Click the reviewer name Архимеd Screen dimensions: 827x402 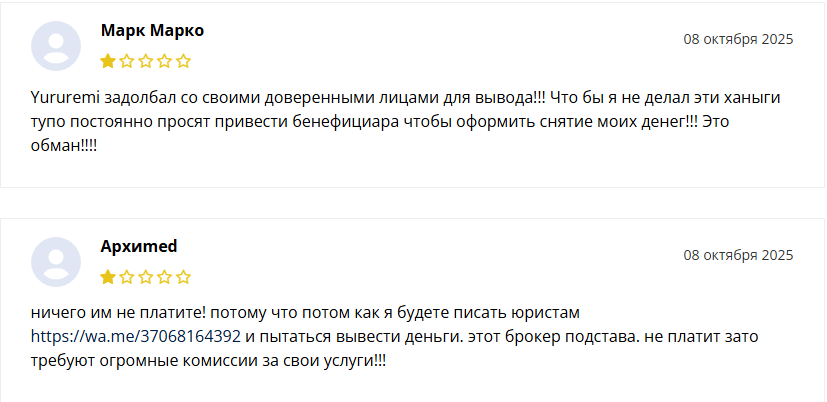click(139, 247)
